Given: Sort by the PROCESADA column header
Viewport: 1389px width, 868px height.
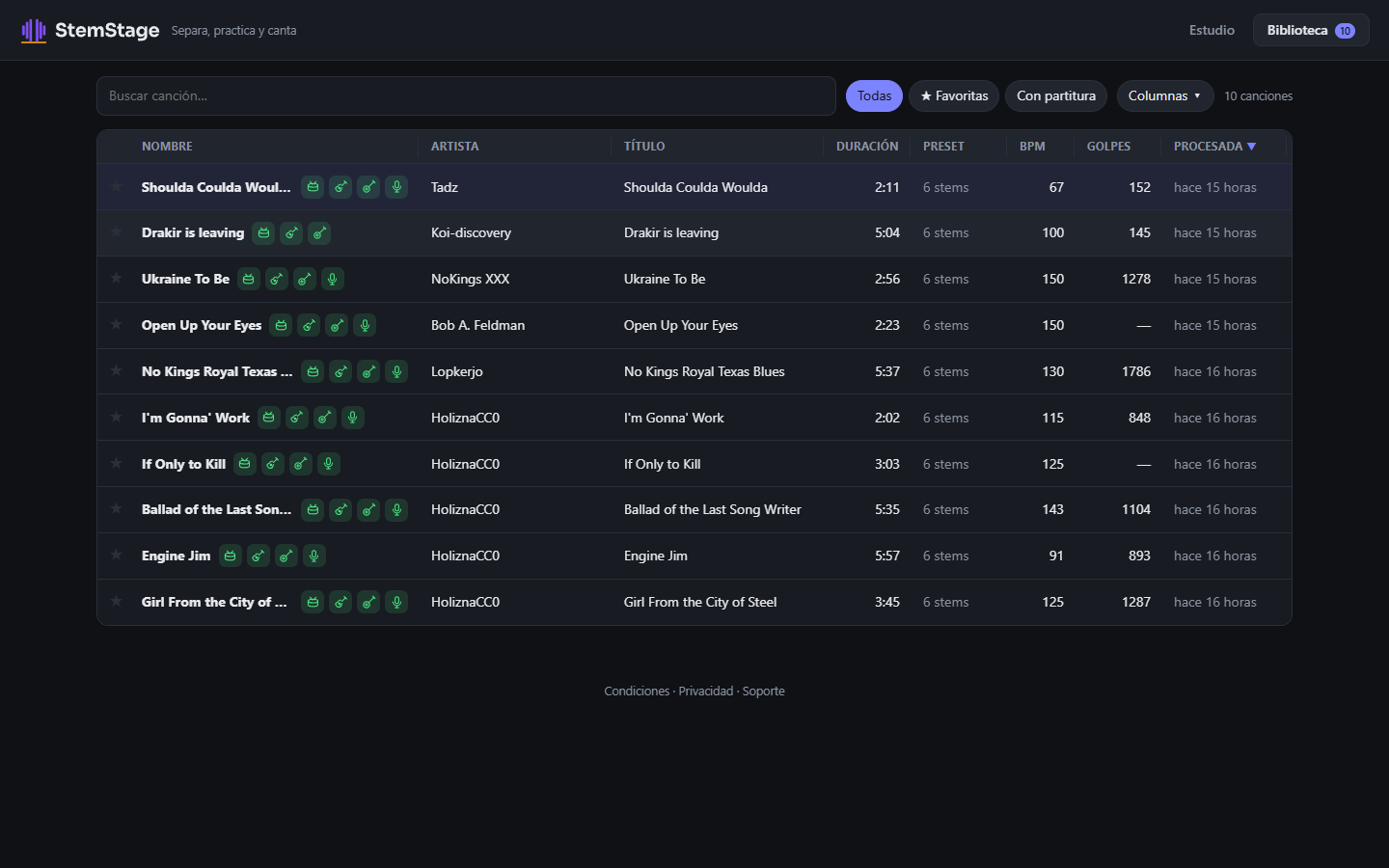Looking at the screenshot, I should 1214,147.
